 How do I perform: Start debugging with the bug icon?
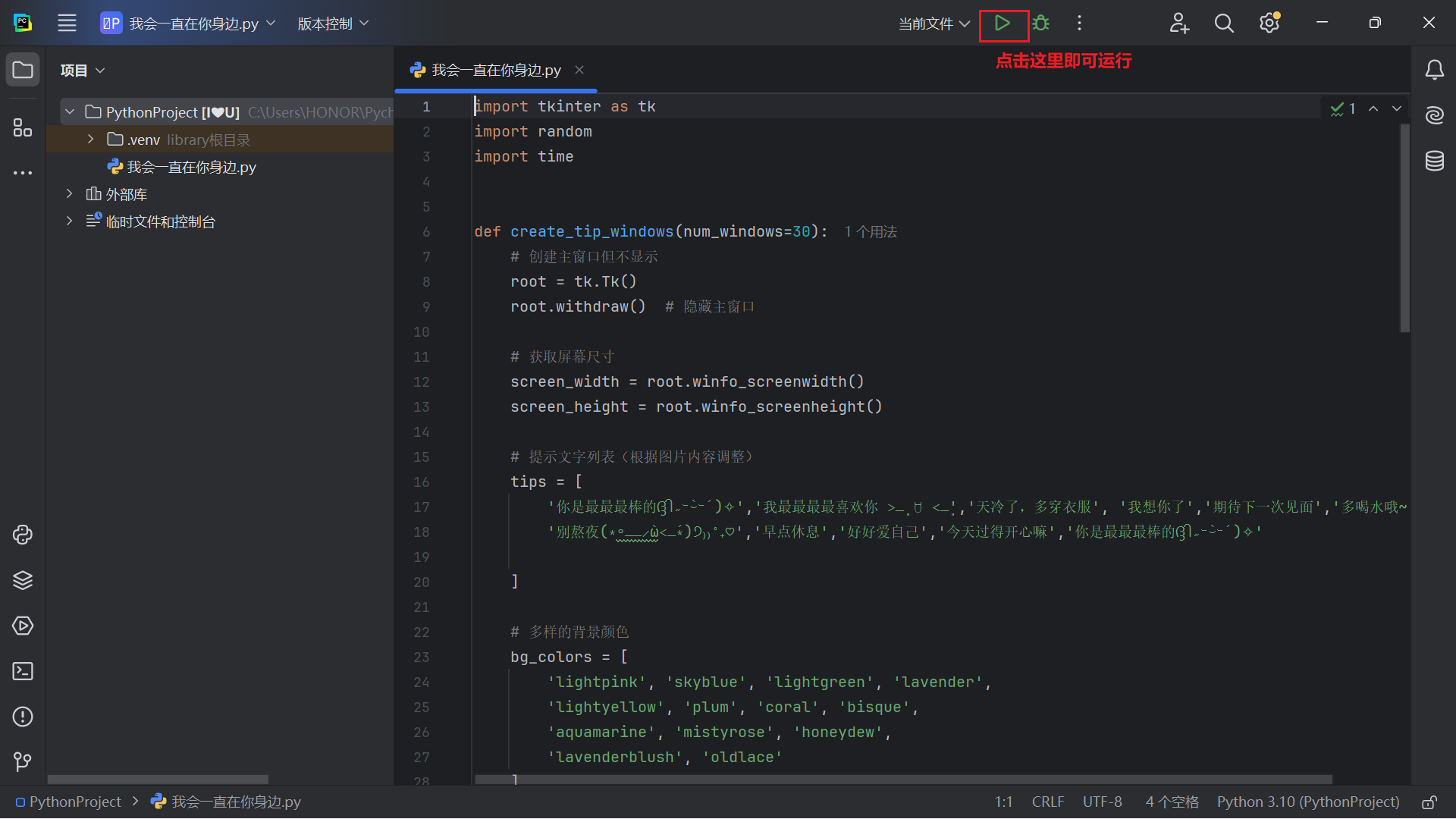pyautogui.click(x=1041, y=24)
